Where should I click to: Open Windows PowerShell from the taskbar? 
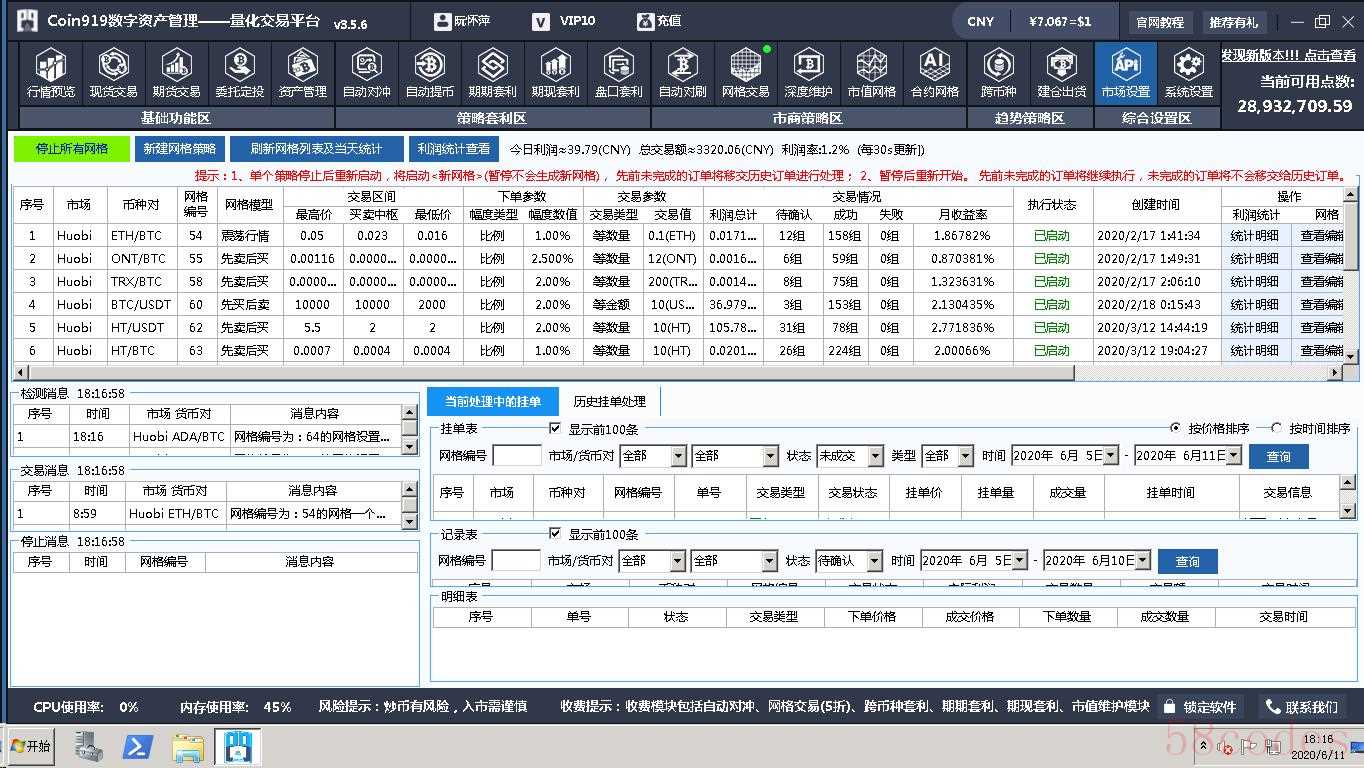[137, 747]
